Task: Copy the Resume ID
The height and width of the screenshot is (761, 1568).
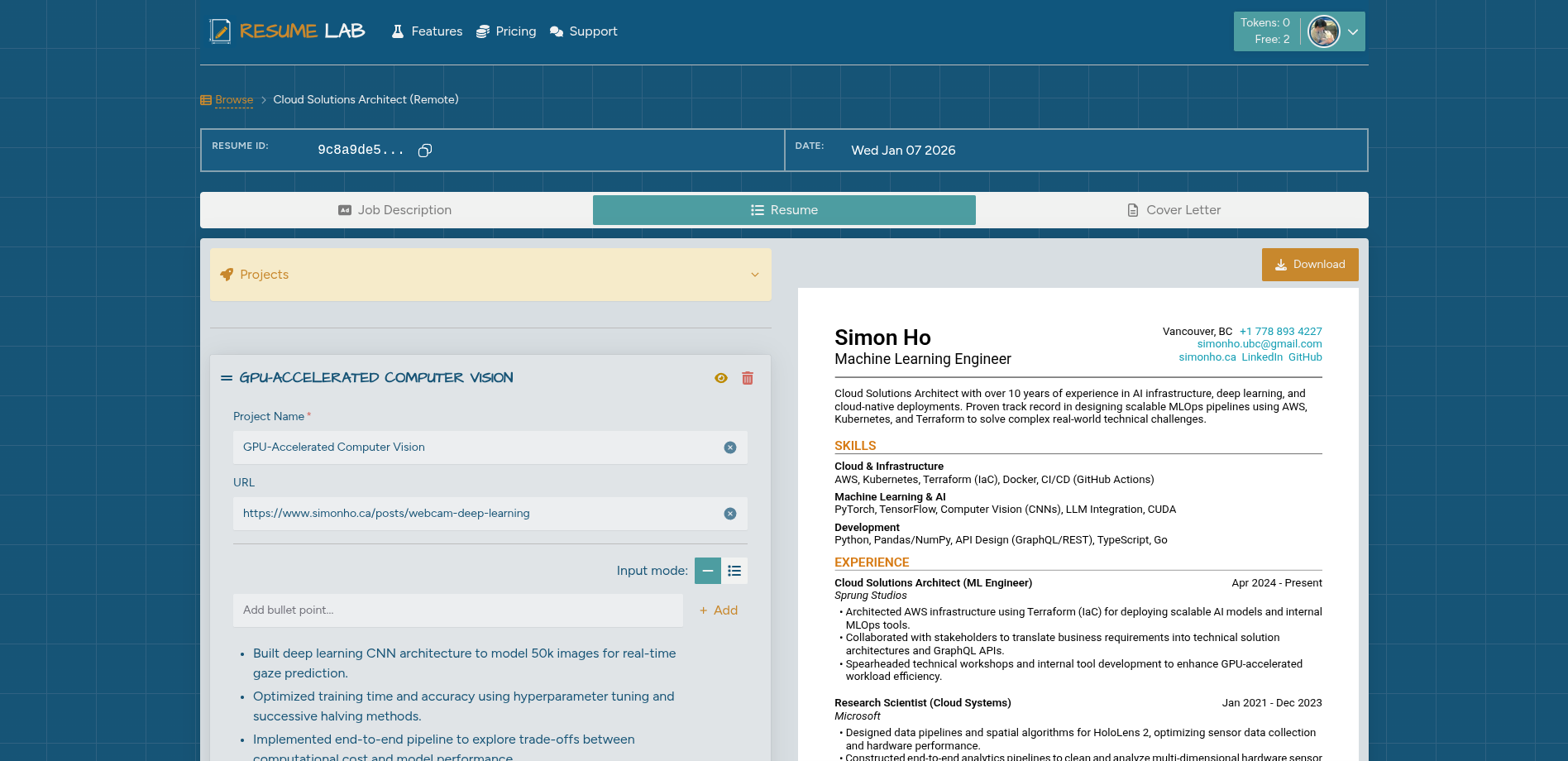Action: (x=425, y=151)
